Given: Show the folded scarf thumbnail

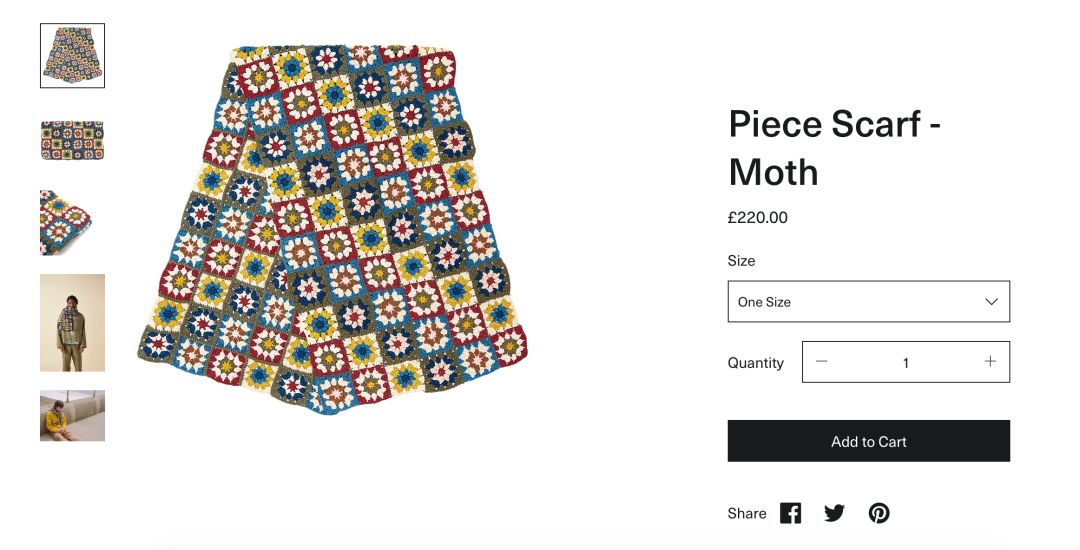Looking at the screenshot, I should pos(72,222).
